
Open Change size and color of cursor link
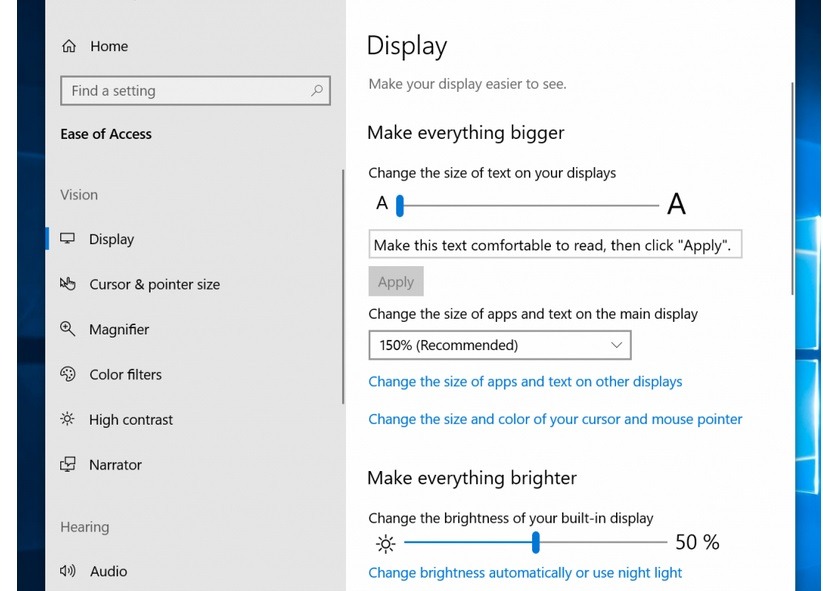click(x=555, y=419)
